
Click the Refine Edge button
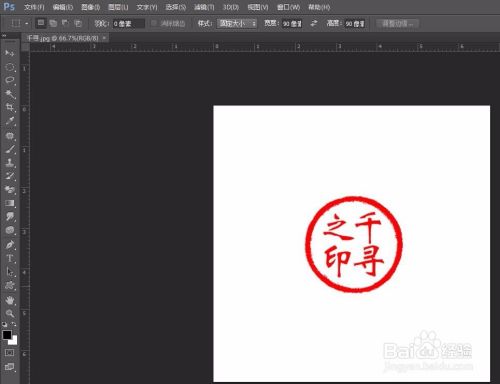[x=397, y=24]
